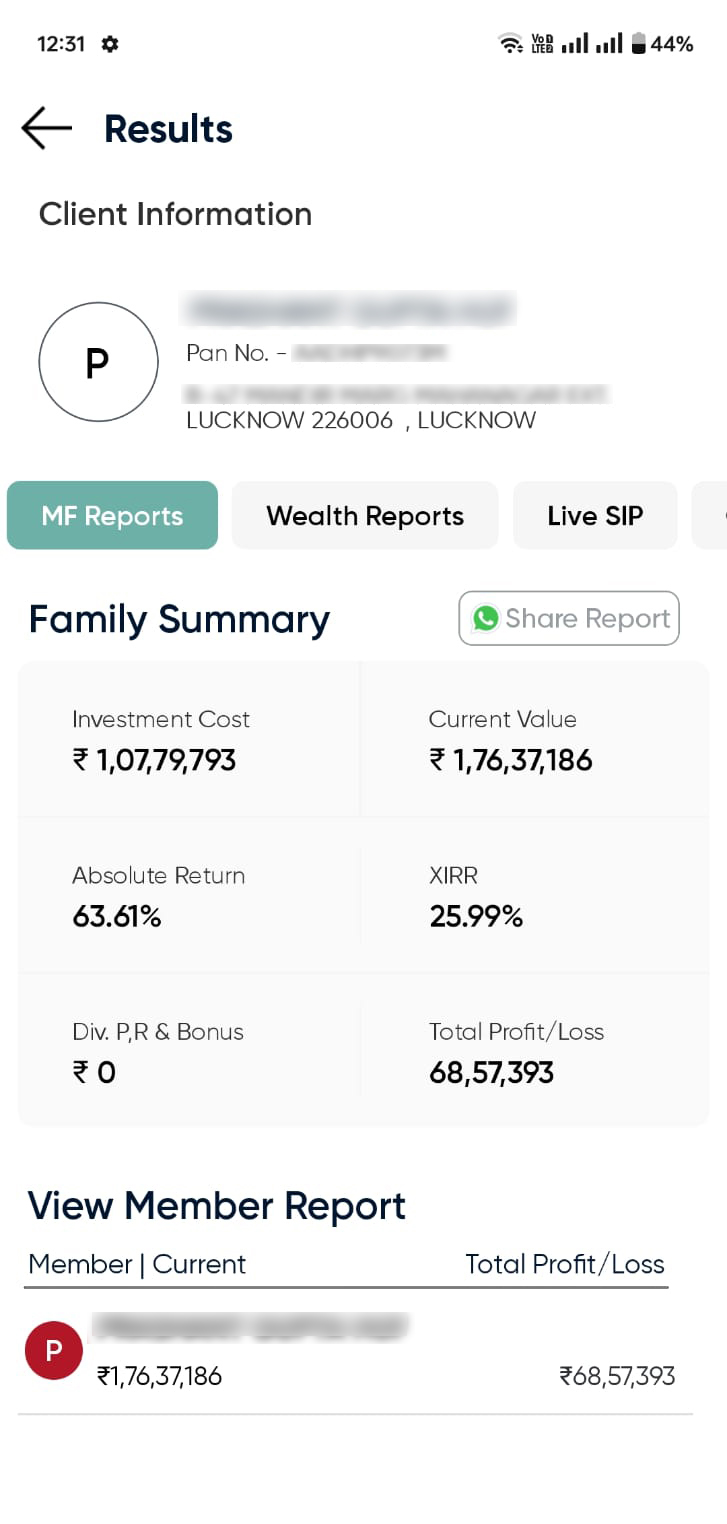Tap the WhatsApp icon in Share Report
Screen dimensions: 727x1524
coord(486,618)
